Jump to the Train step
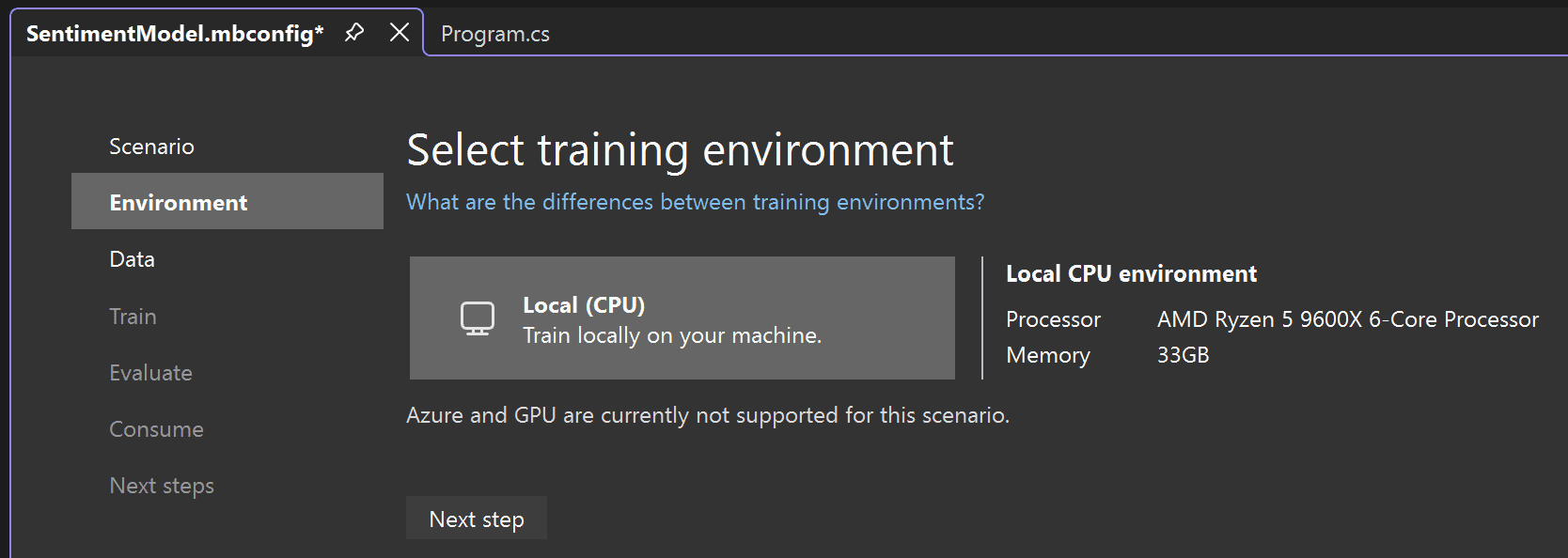The width and height of the screenshot is (1568, 558). coord(133,317)
